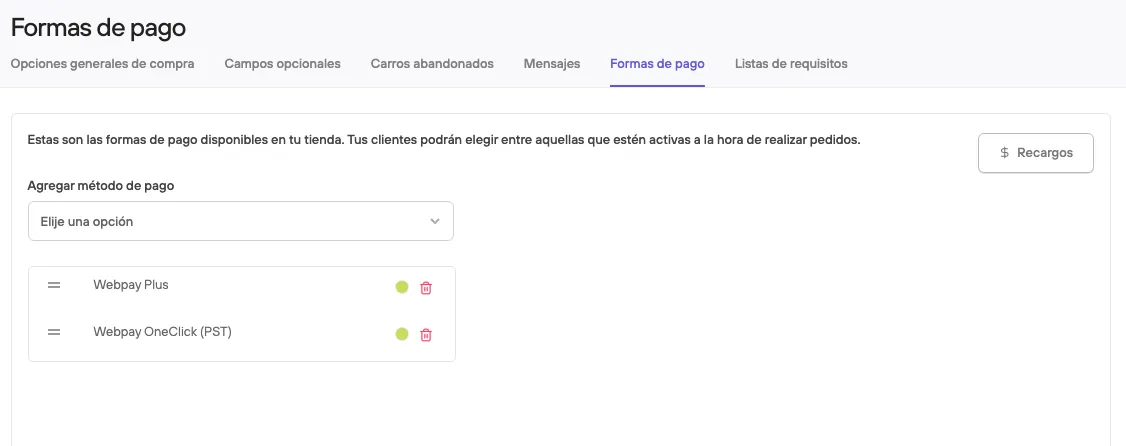The image size is (1126, 446).
Task: Click the Recargos button
Action: point(1036,153)
